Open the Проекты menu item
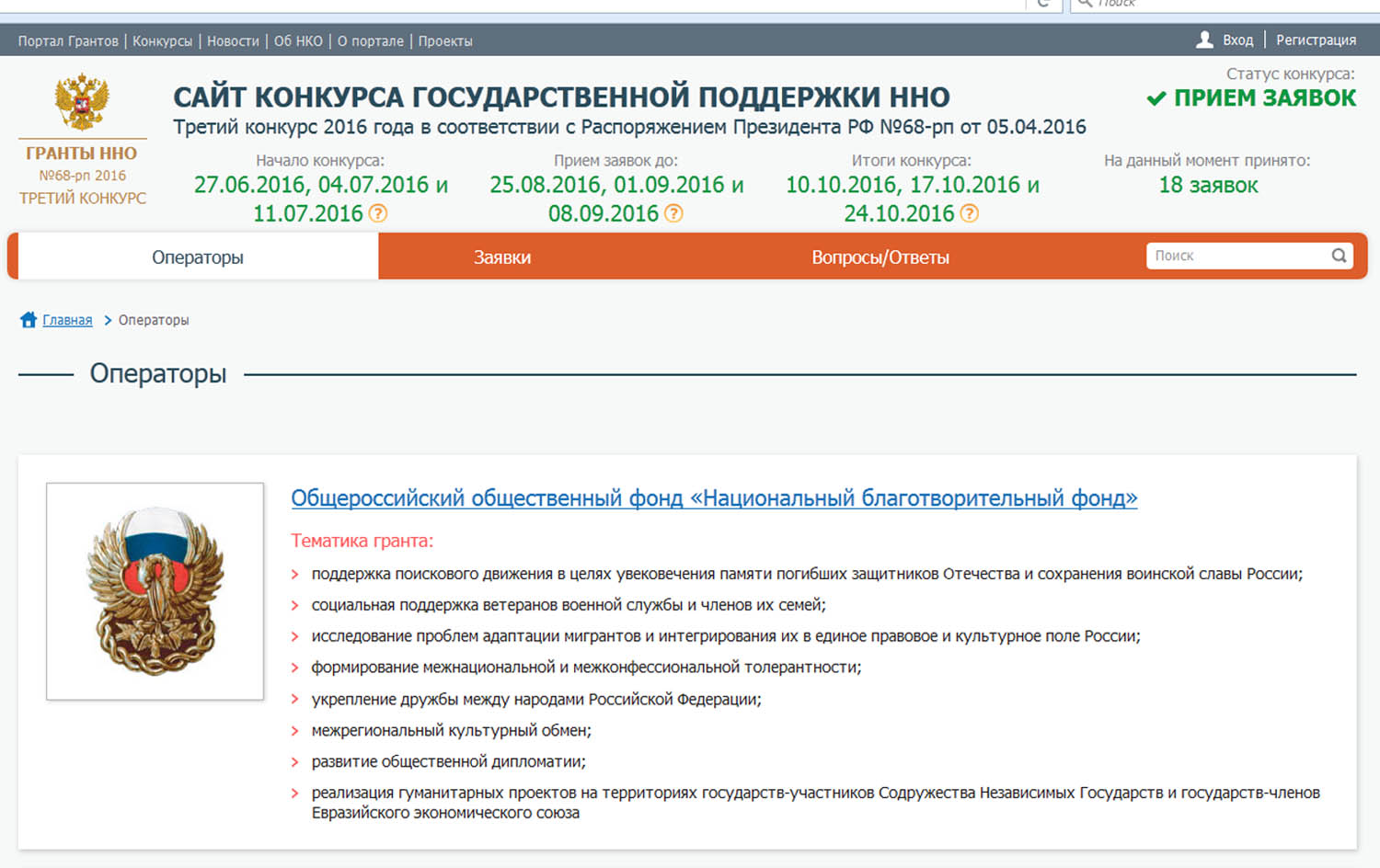Image resolution: width=1380 pixels, height=868 pixels. coord(445,41)
